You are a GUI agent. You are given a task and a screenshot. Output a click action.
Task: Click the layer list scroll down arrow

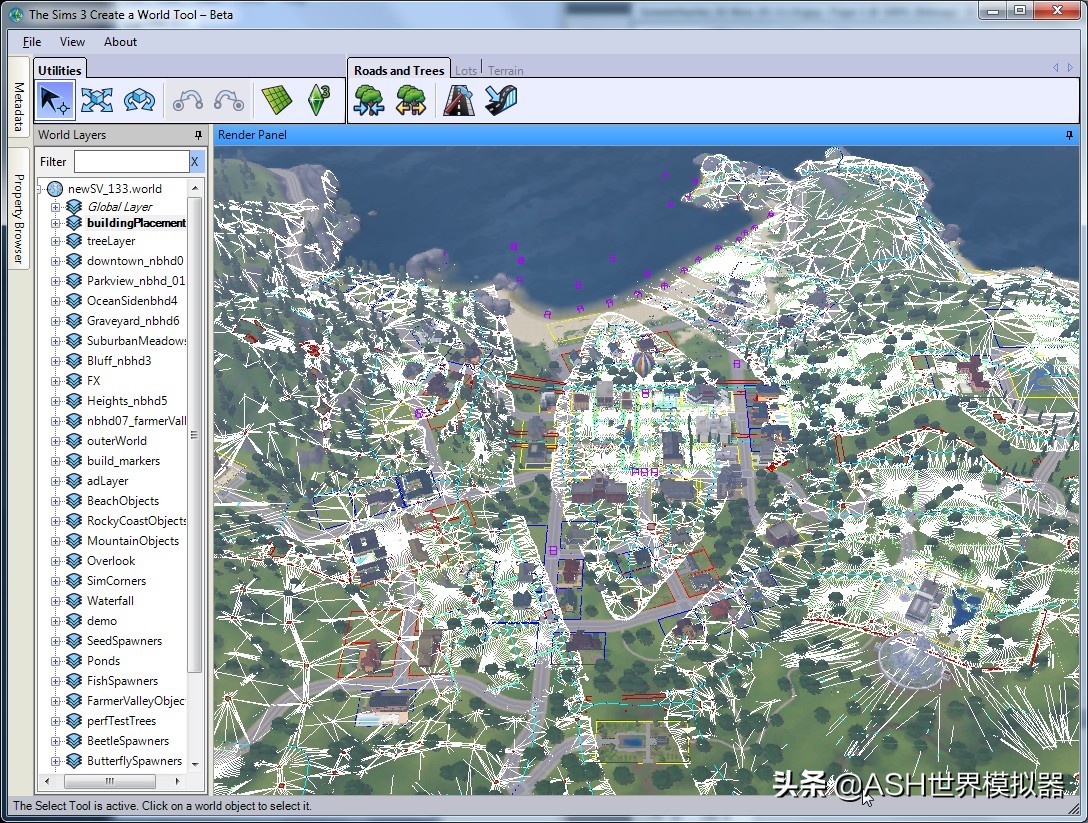[x=195, y=764]
